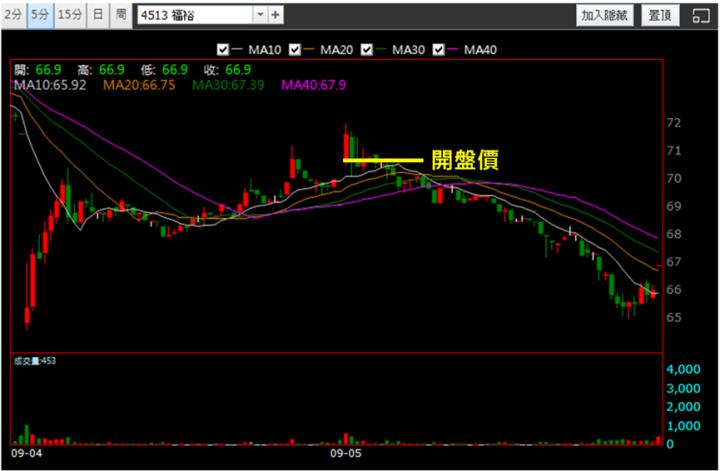This screenshot has height=471, width=720.
Task: Click the 4,000 volume axis label
Action: click(683, 370)
